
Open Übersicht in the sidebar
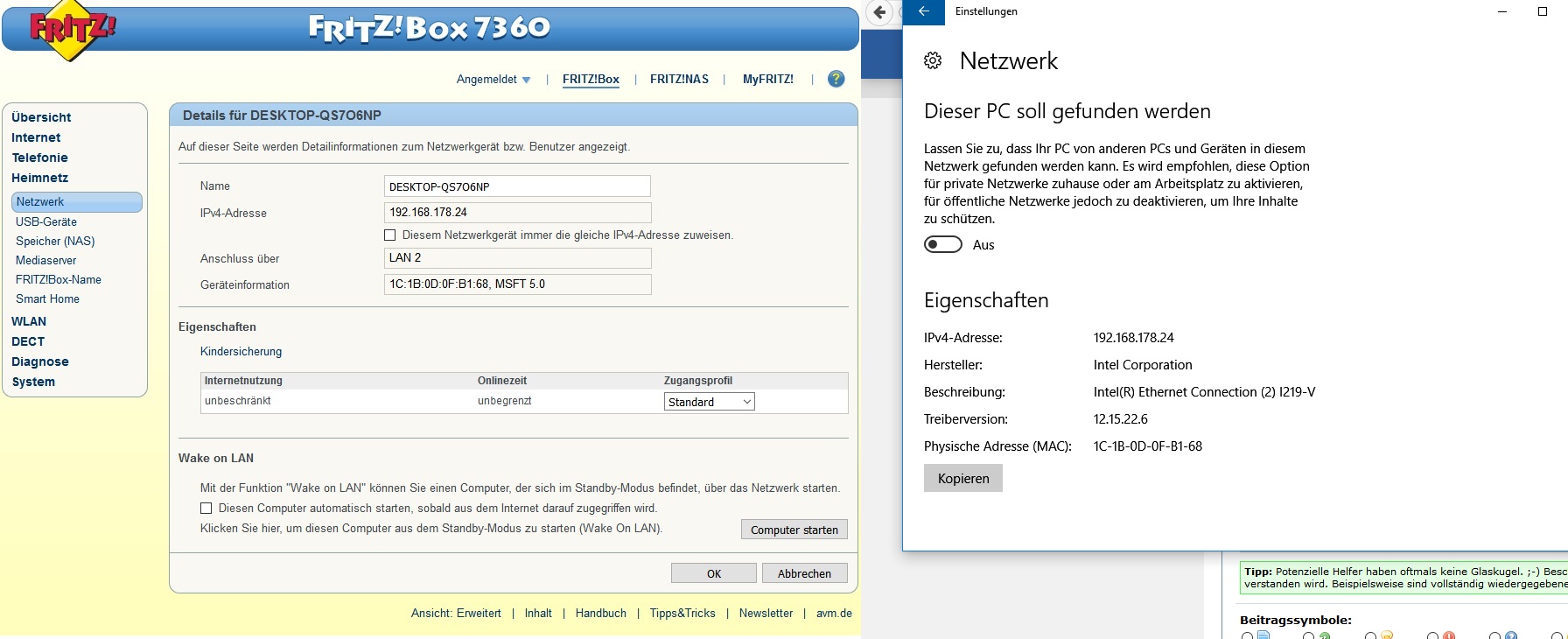[x=41, y=117]
